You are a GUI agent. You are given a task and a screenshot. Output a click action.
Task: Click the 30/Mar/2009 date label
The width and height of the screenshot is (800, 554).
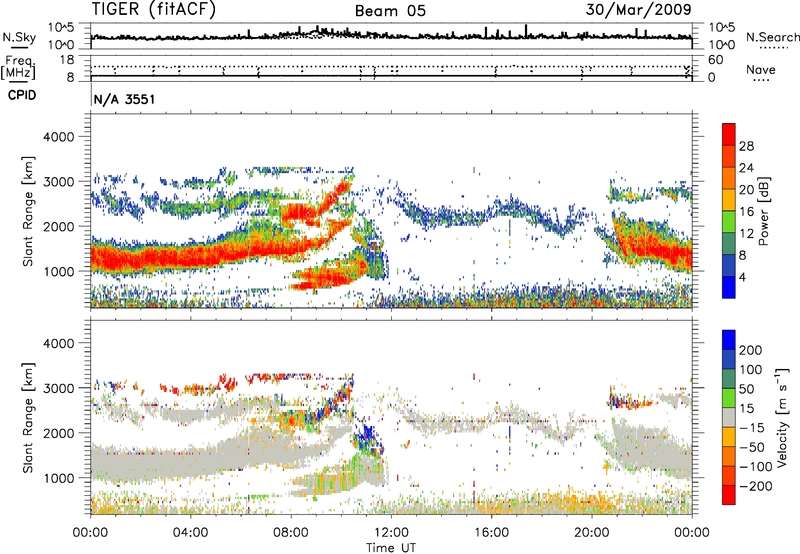pyautogui.click(x=638, y=10)
